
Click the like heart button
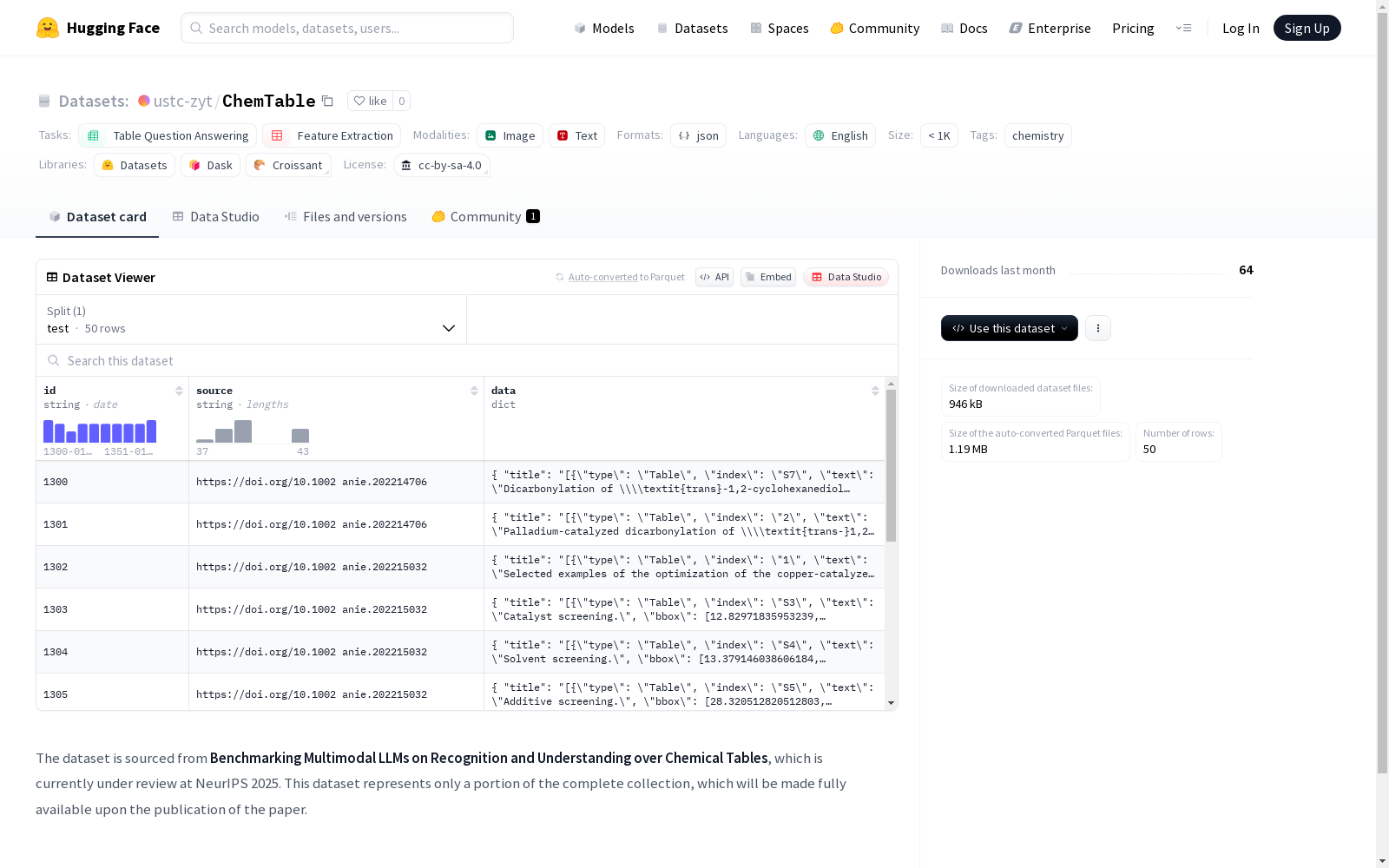point(370,101)
